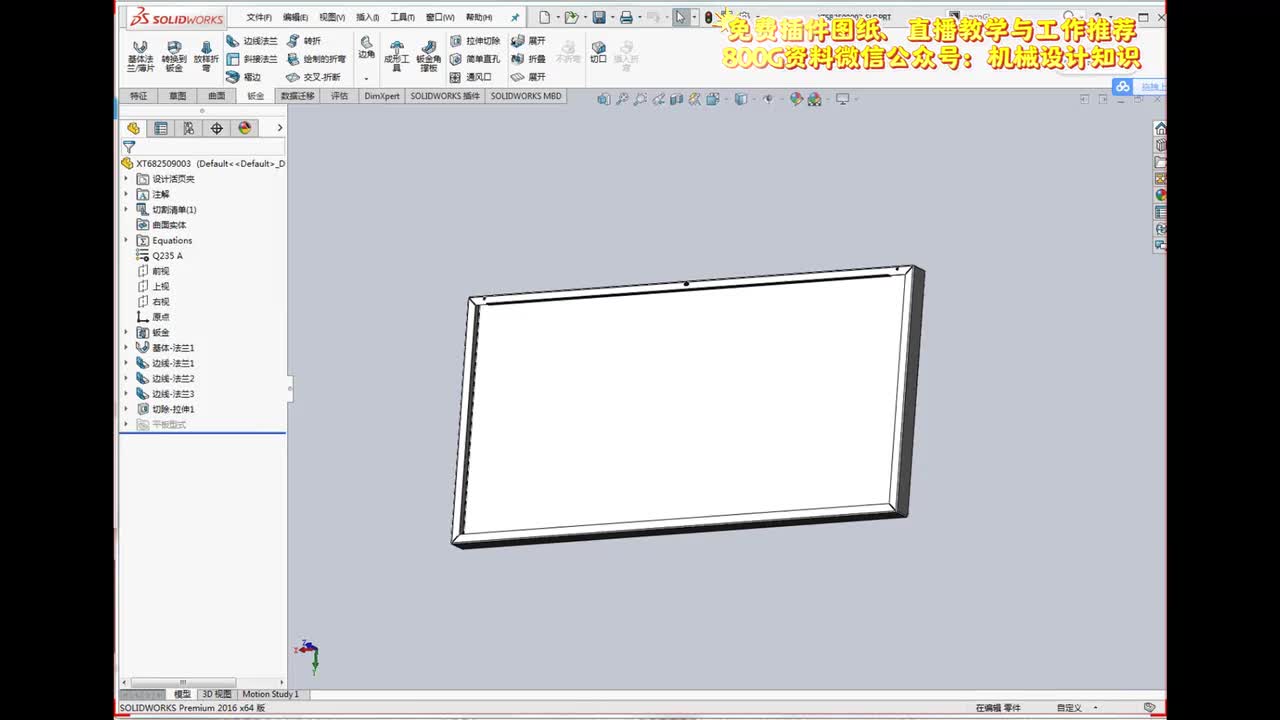This screenshot has height=720, width=1280.
Task: Switch to the DimXpert ribbon tab
Action: point(382,96)
